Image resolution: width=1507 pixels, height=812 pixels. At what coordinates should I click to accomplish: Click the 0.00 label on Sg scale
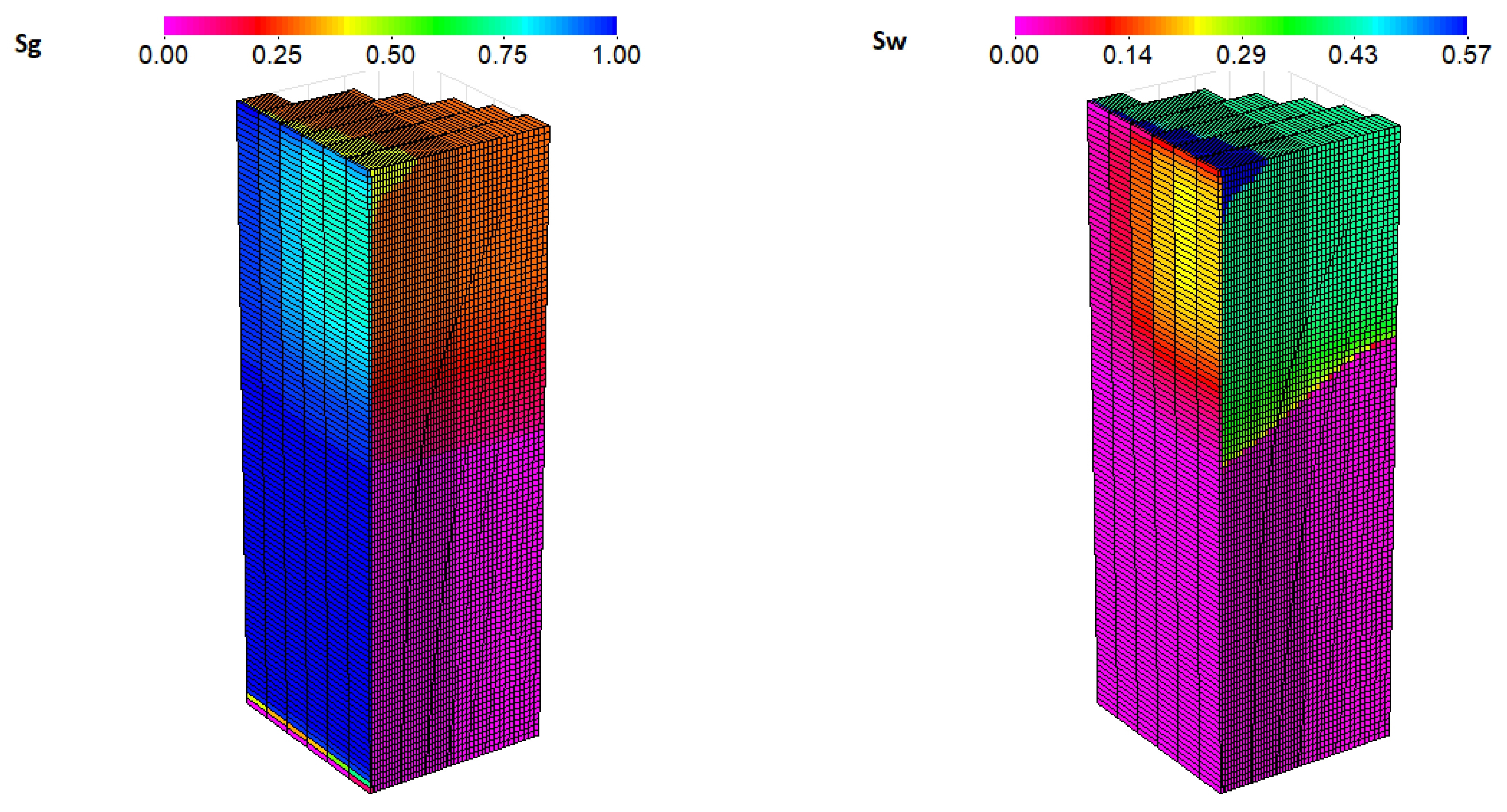point(163,55)
